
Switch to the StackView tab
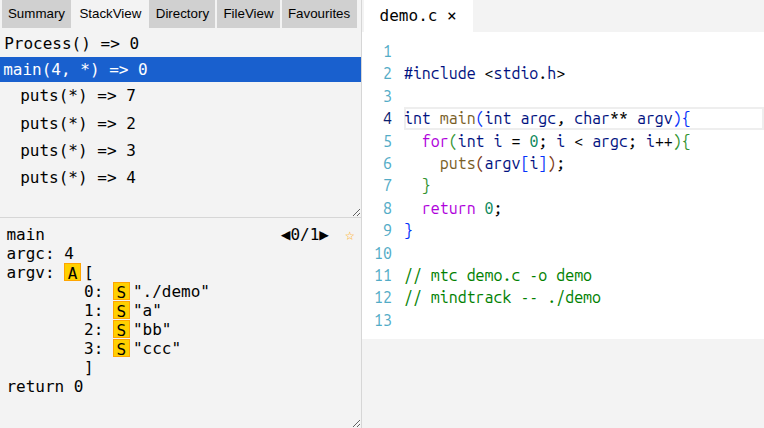(x=110, y=14)
